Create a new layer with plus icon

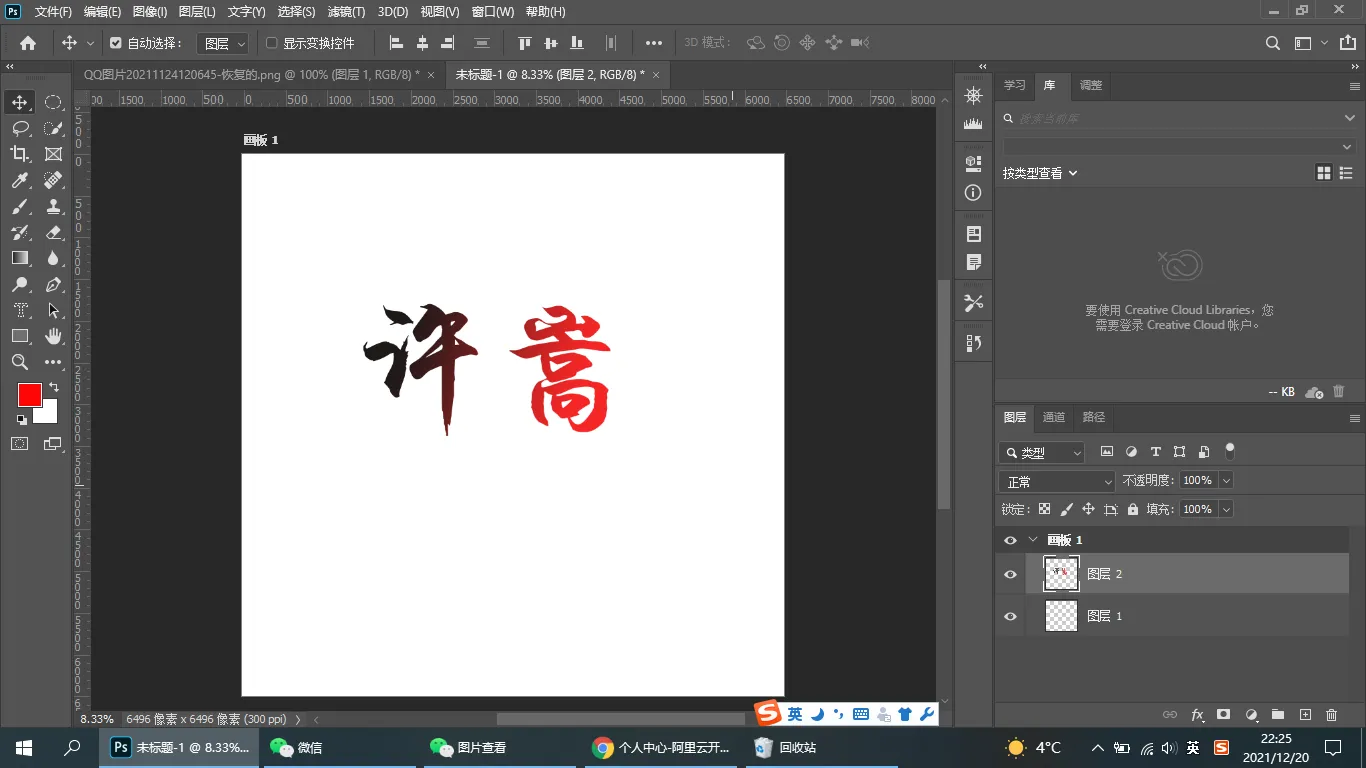click(1304, 715)
